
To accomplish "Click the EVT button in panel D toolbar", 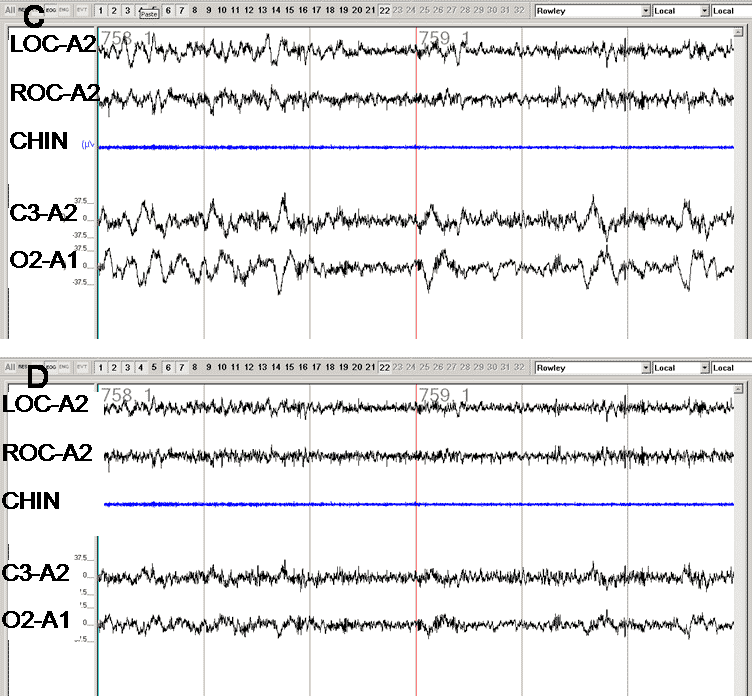I will point(83,367).
